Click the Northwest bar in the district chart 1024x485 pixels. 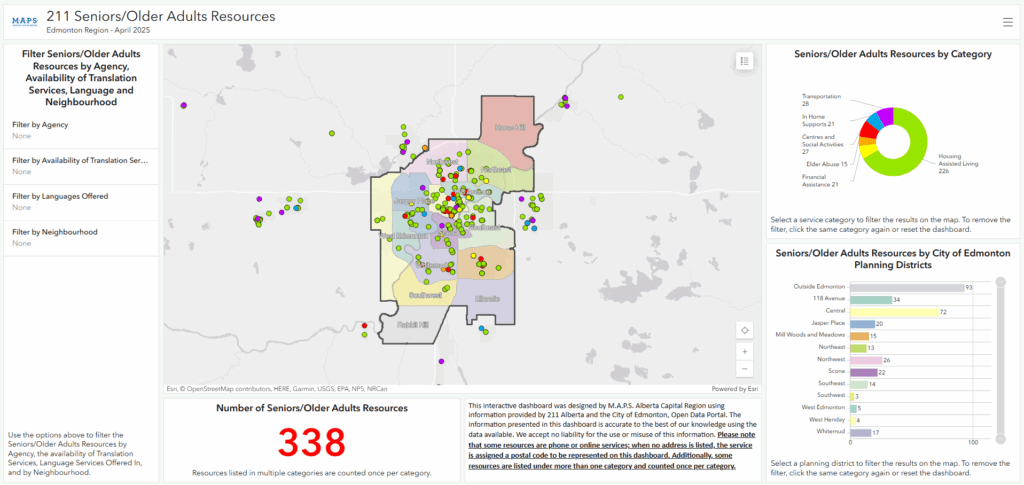[x=866, y=360]
